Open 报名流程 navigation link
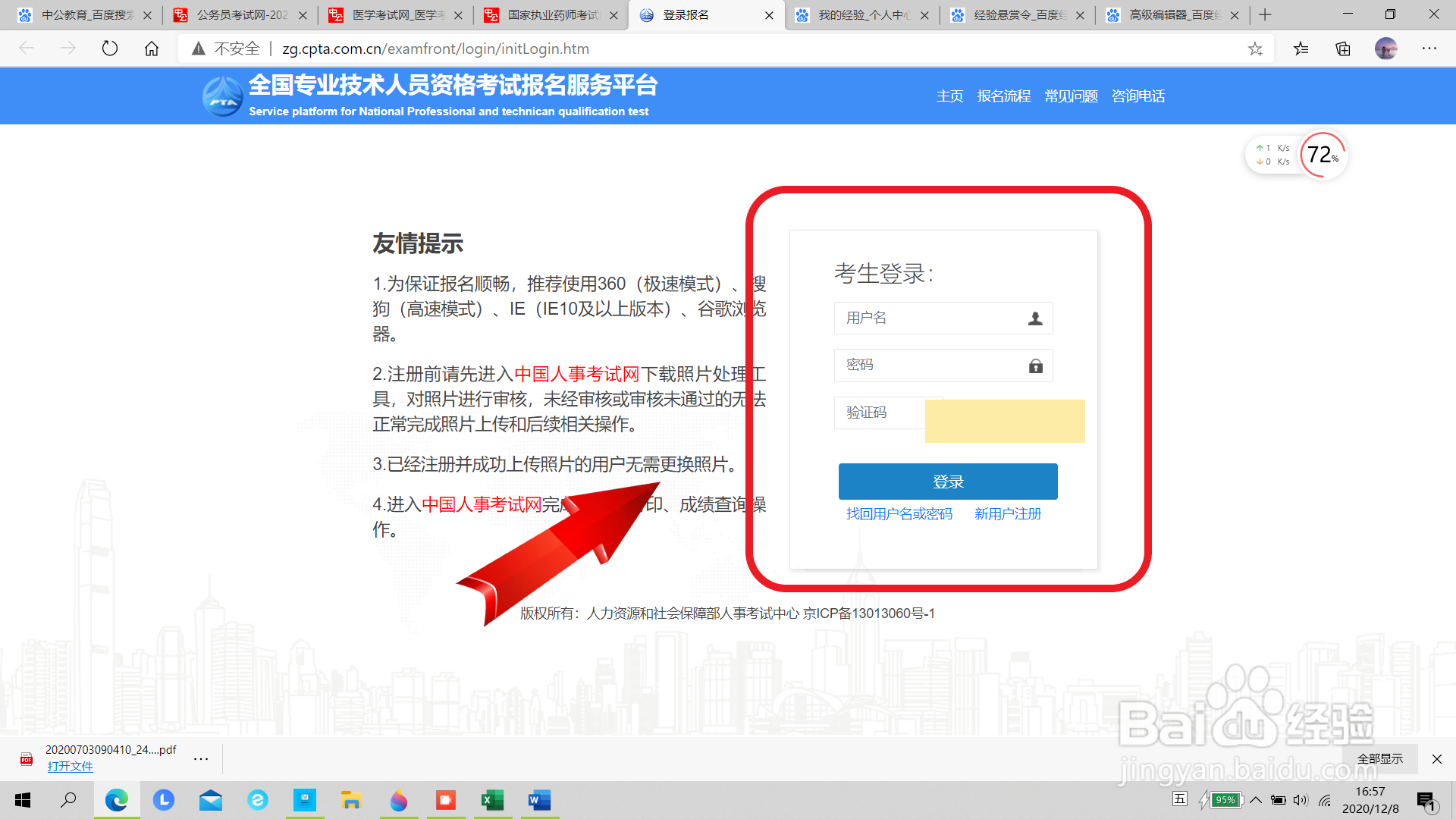 tap(1004, 96)
